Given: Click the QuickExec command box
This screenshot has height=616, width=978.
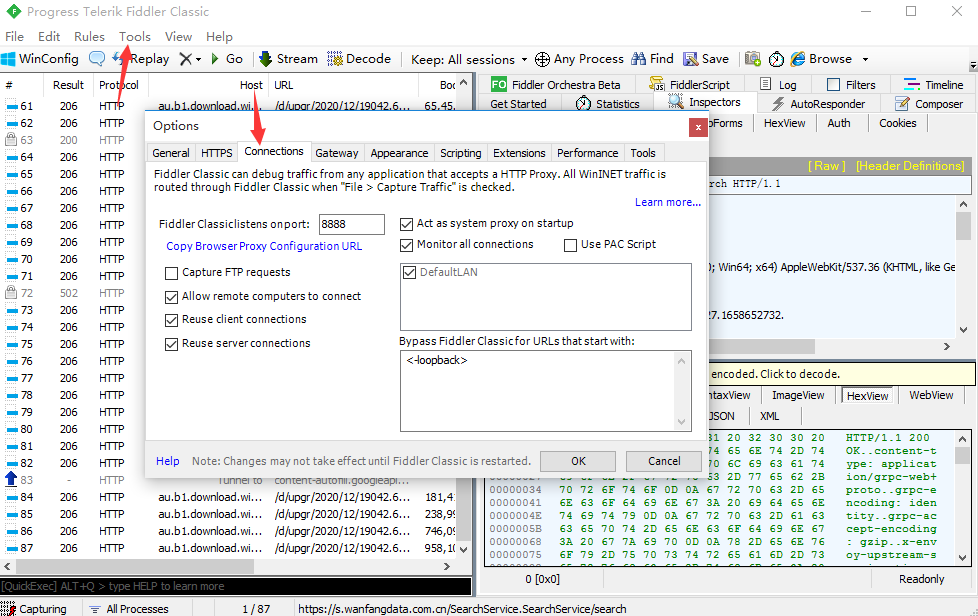Looking at the screenshot, I should [x=236, y=586].
